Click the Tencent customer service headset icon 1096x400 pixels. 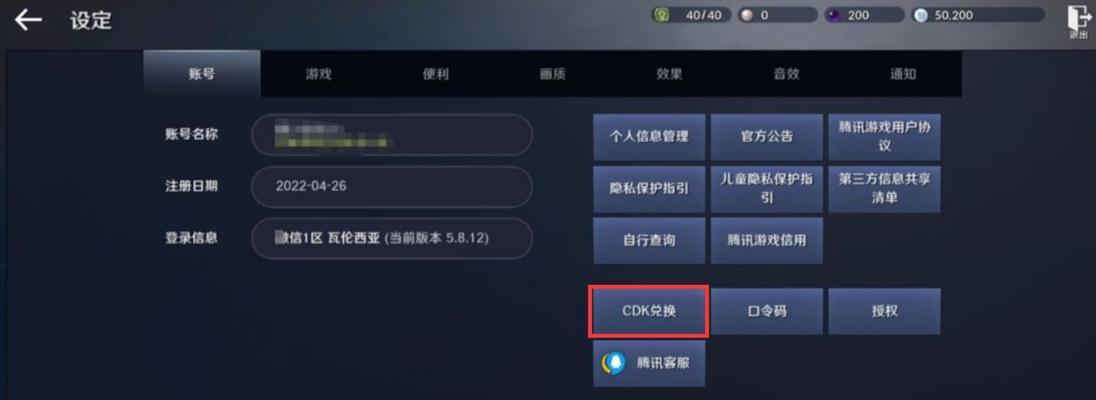tap(614, 362)
